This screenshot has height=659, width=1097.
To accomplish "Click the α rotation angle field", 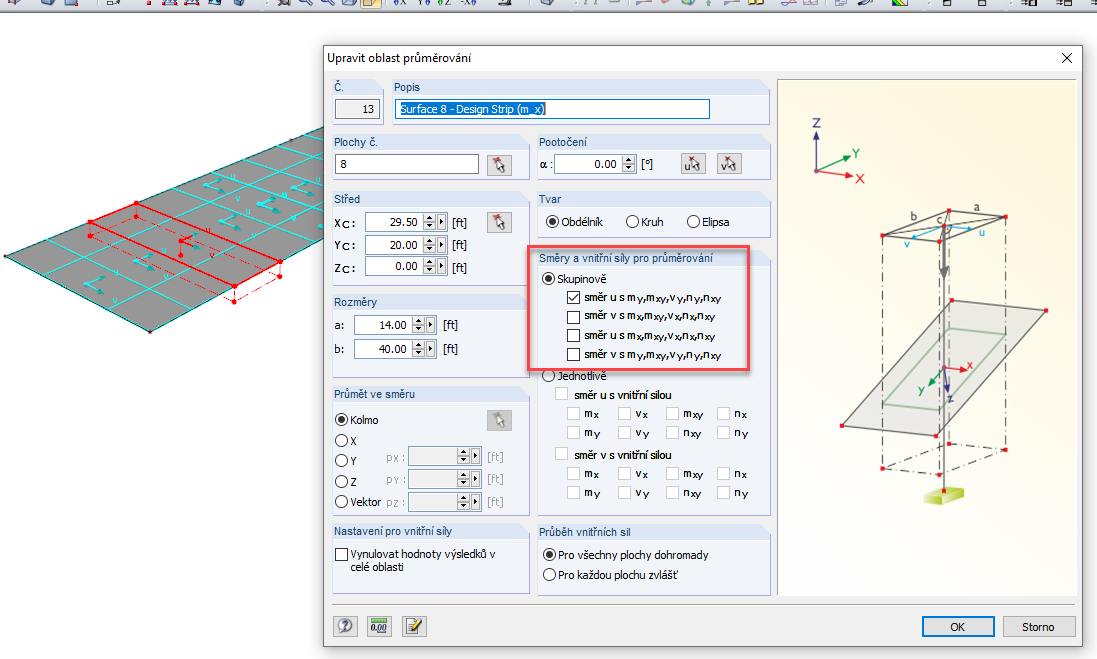I will [x=588, y=164].
